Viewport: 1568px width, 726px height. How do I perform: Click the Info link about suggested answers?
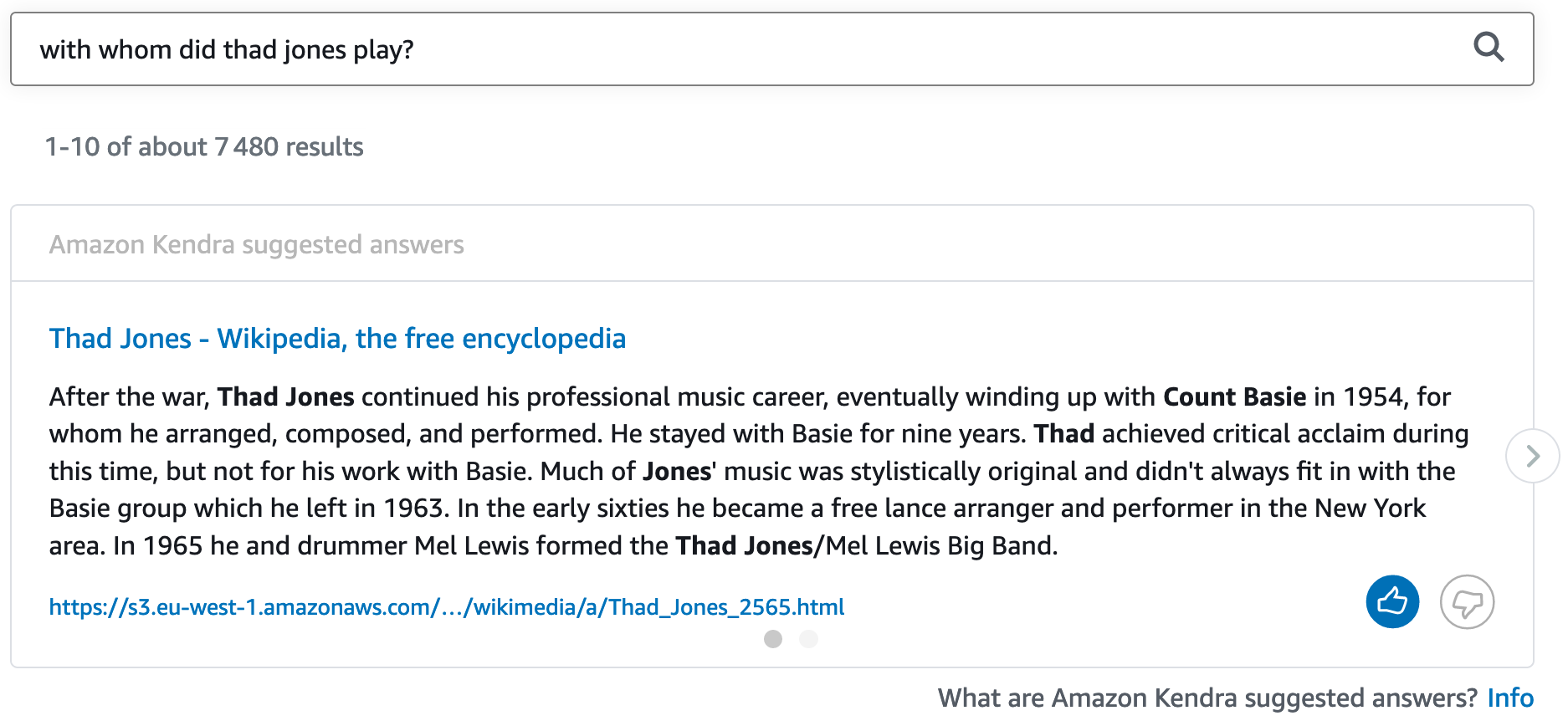click(1509, 698)
